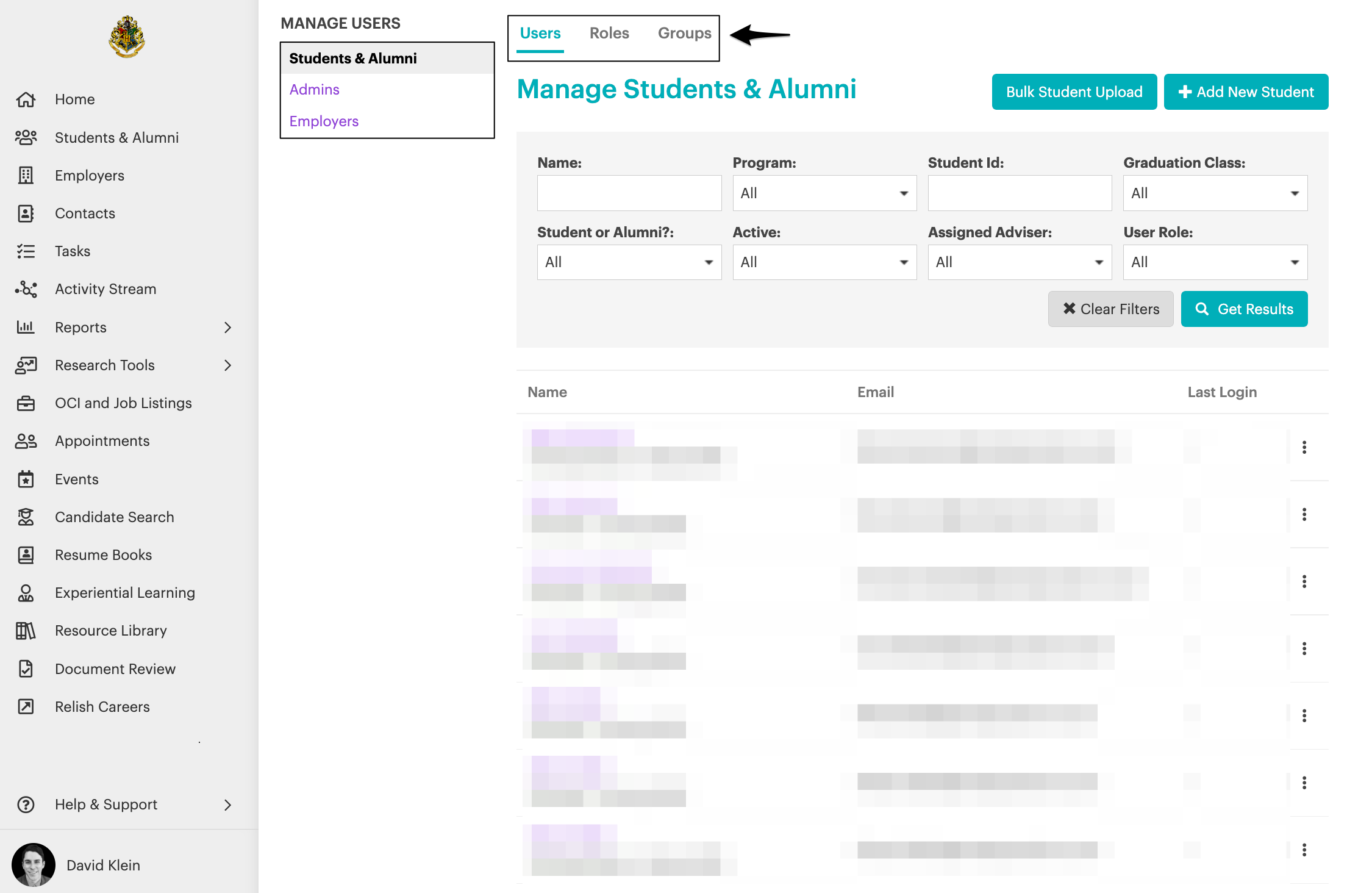Expand the Research Tools submenu chevron
Screen dimensions: 1372x893
tap(227, 365)
